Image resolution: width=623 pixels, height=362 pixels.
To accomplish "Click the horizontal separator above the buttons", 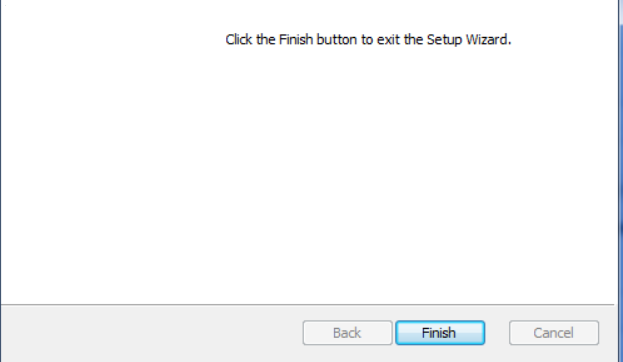I will (308, 305).
